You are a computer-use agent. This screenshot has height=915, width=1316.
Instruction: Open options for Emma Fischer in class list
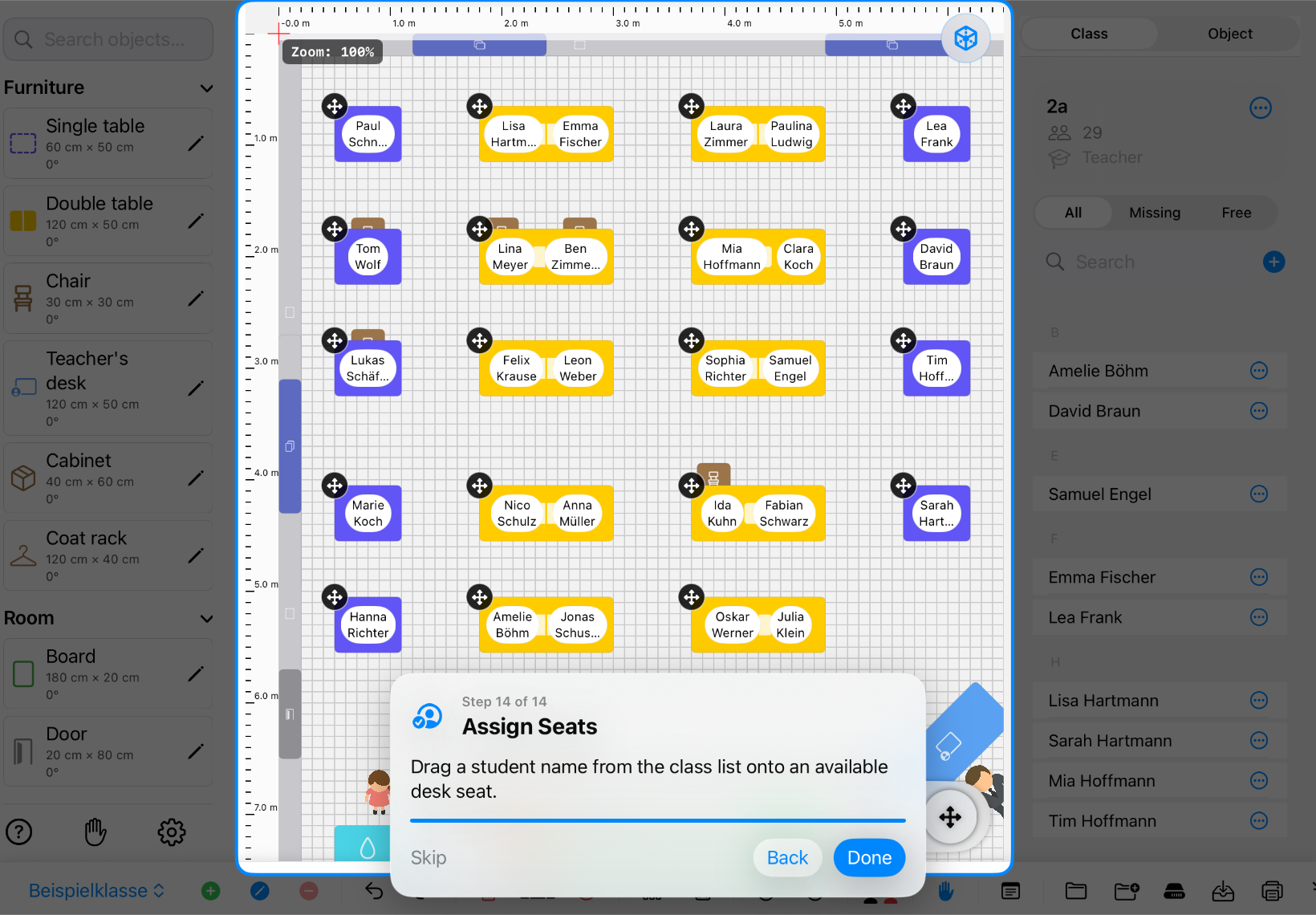(x=1259, y=577)
